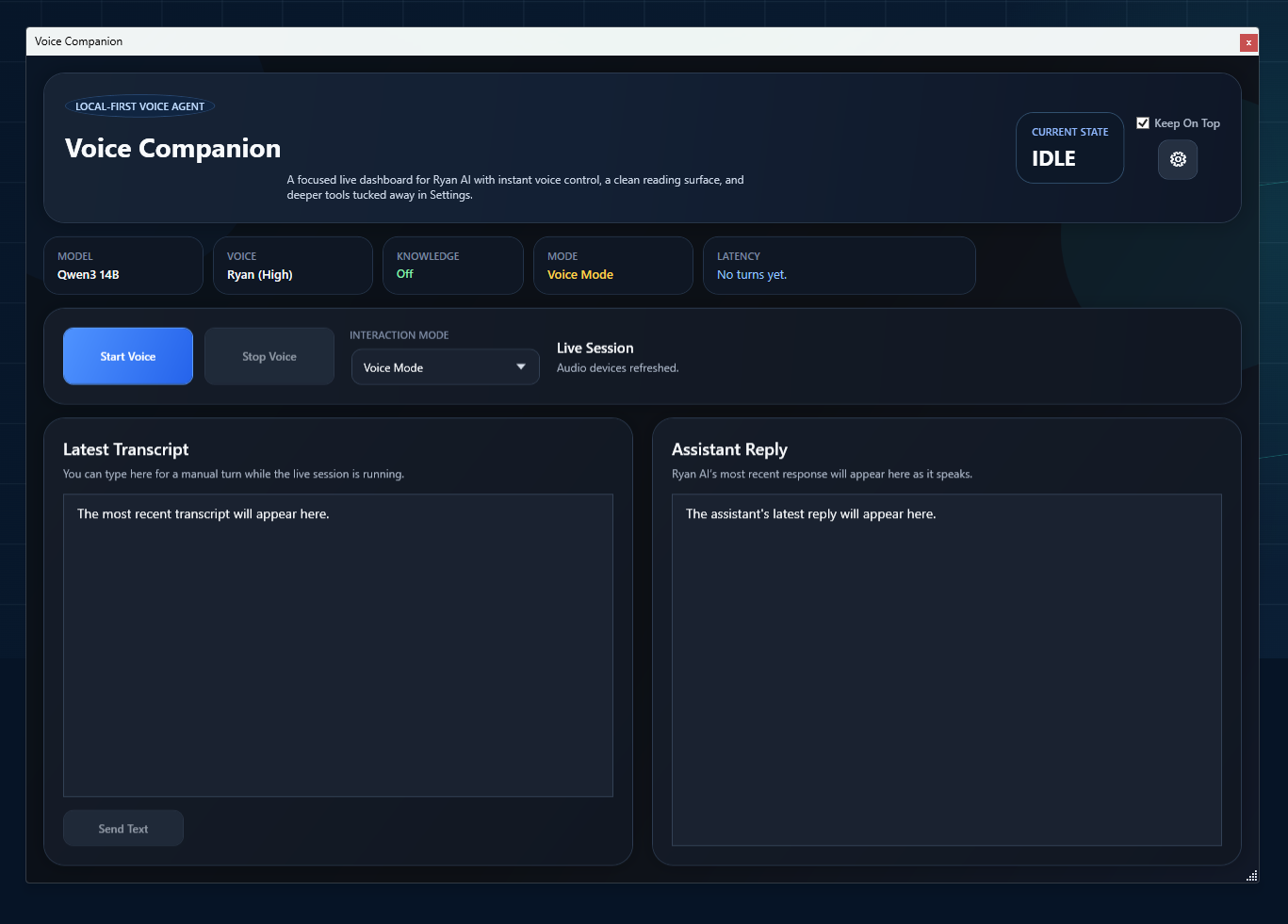
Task: Click the Send Text button
Action: pyautogui.click(x=123, y=829)
